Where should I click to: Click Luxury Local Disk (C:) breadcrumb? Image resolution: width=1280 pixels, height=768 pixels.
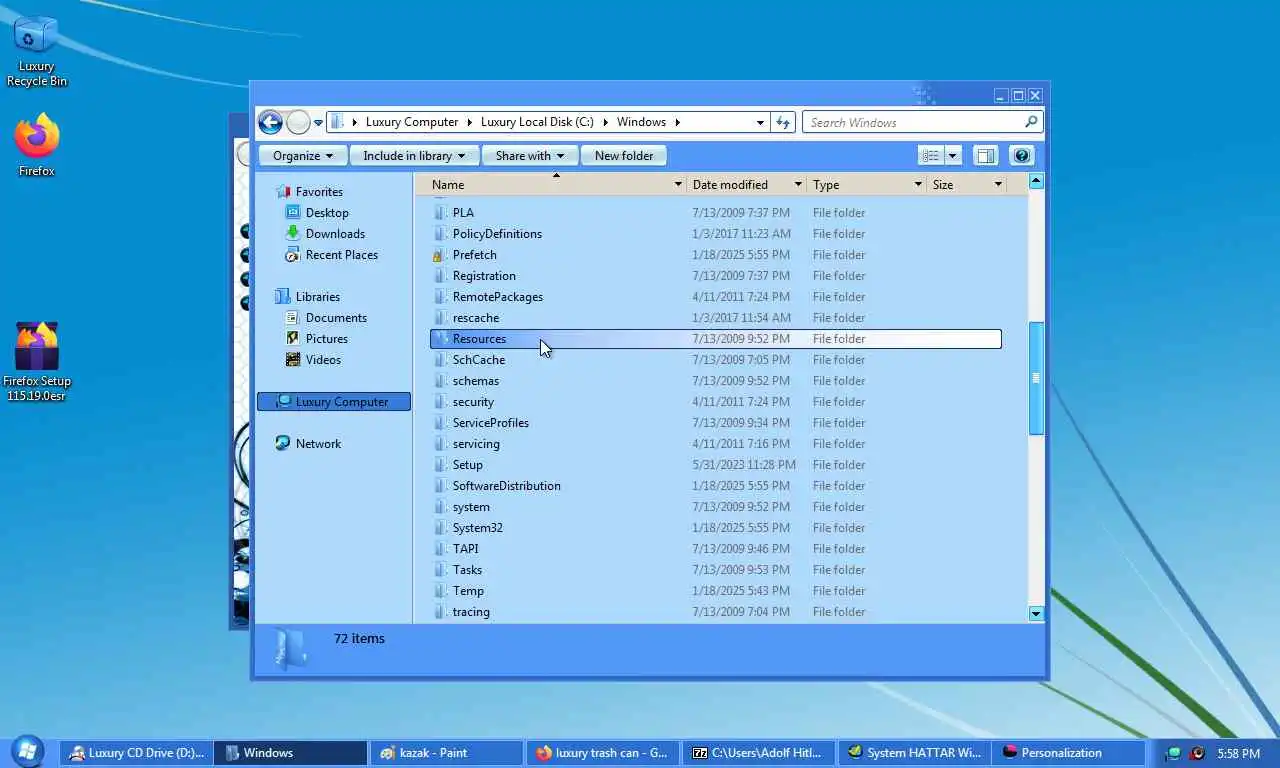coord(537,122)
